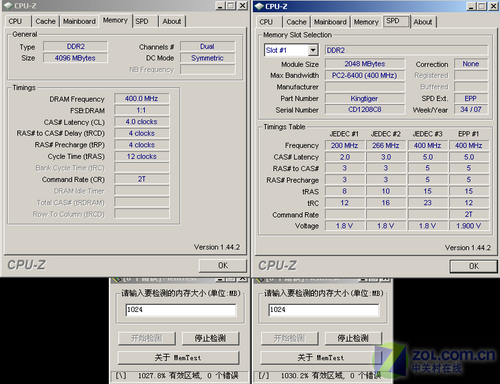Click 停止检测 in right MemTest window
This screenshot has height=384, width=500.
click(353, 338)
